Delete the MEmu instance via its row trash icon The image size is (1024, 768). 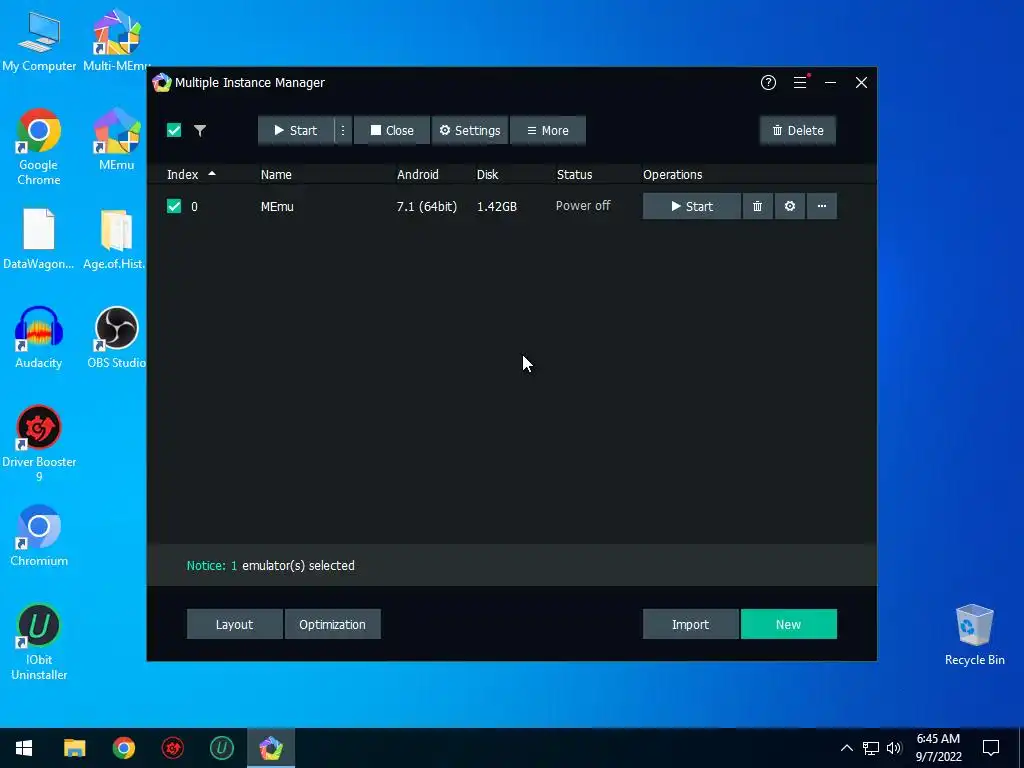coord(758,206)
